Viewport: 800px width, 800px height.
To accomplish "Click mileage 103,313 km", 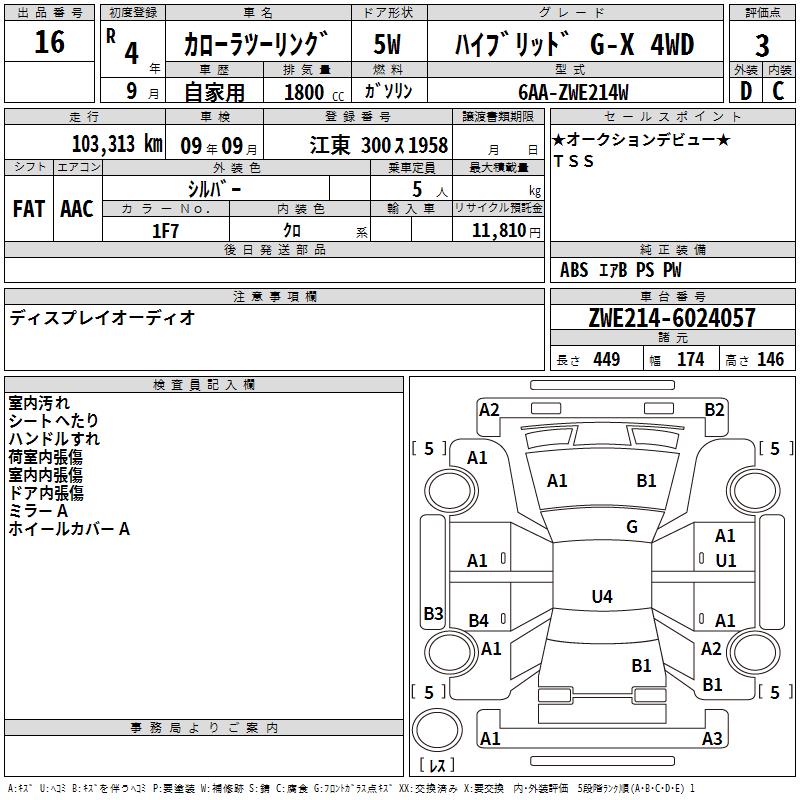I will tap(117, 144).
